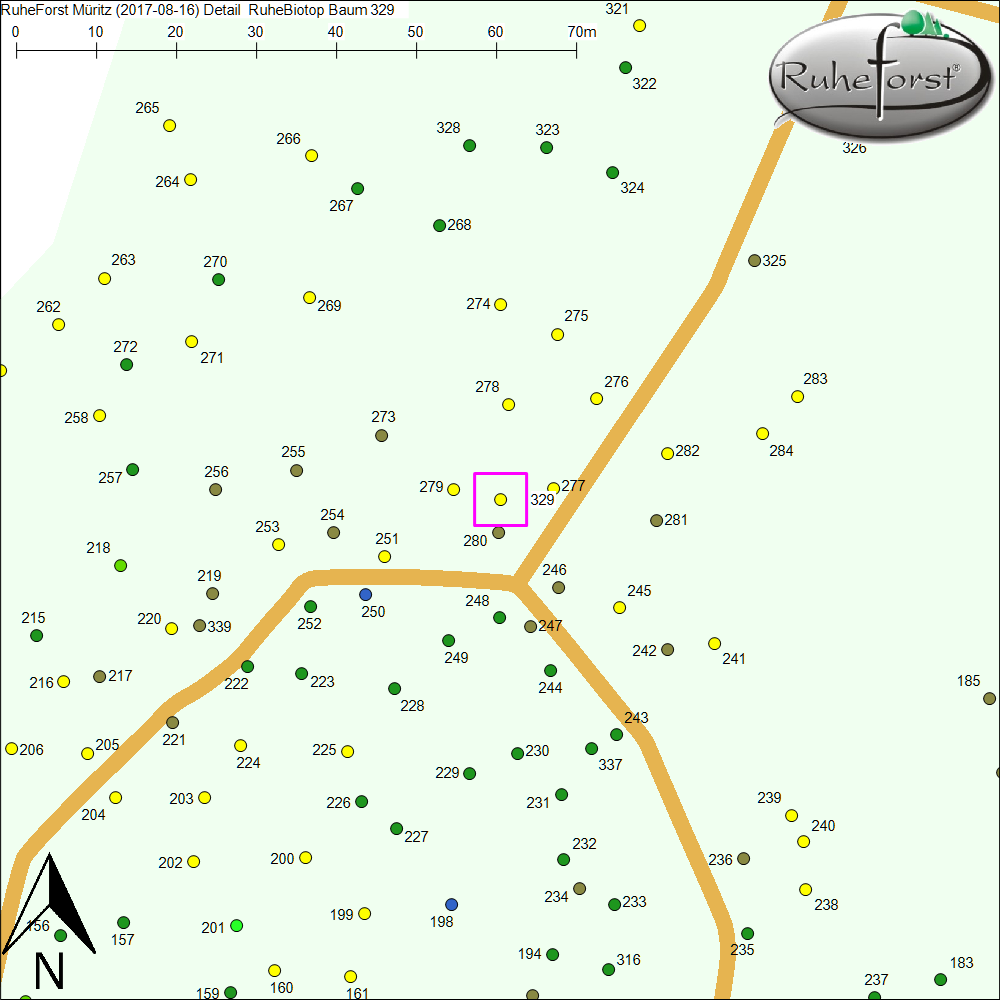Click the yellow tree marker 199
1000x1000 pixels.
365,914
